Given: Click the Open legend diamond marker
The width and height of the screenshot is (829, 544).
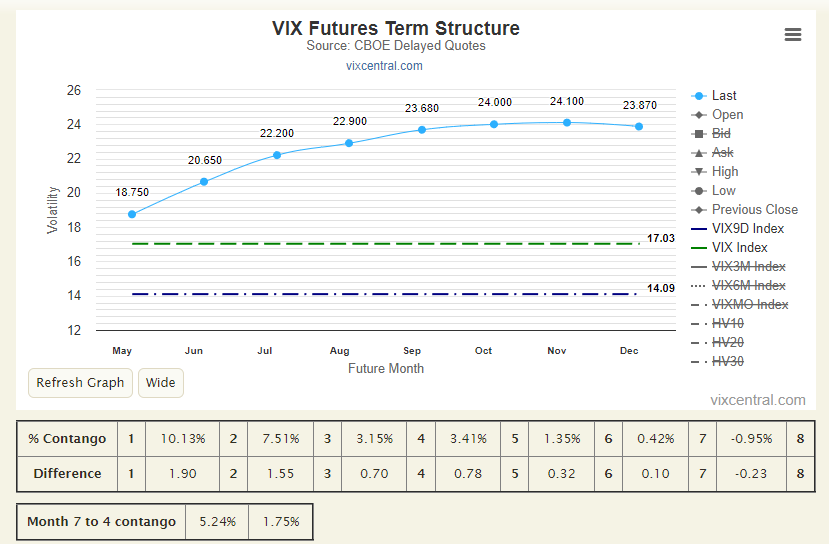Looking at the screenshot, I should [x=698, y=115].
